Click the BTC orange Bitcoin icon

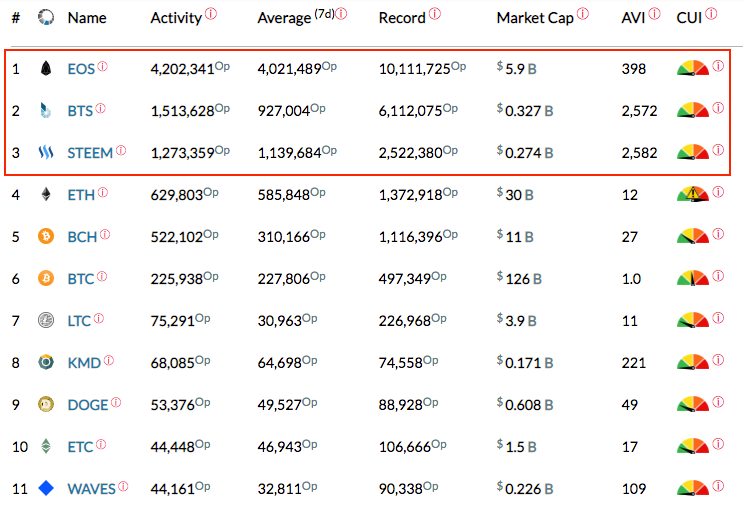[46, 278]
